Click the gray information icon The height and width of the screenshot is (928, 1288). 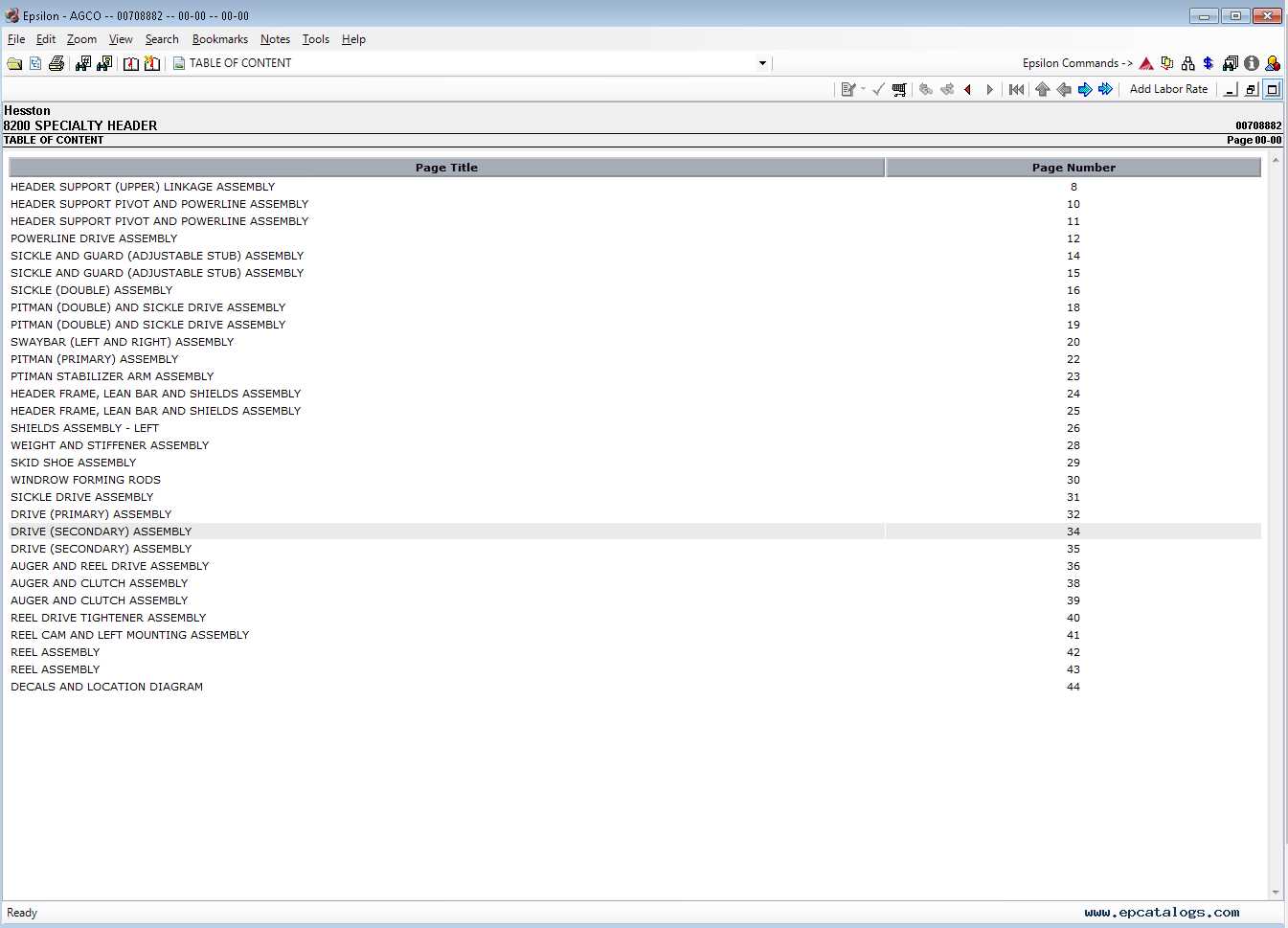pos(1252,63)
